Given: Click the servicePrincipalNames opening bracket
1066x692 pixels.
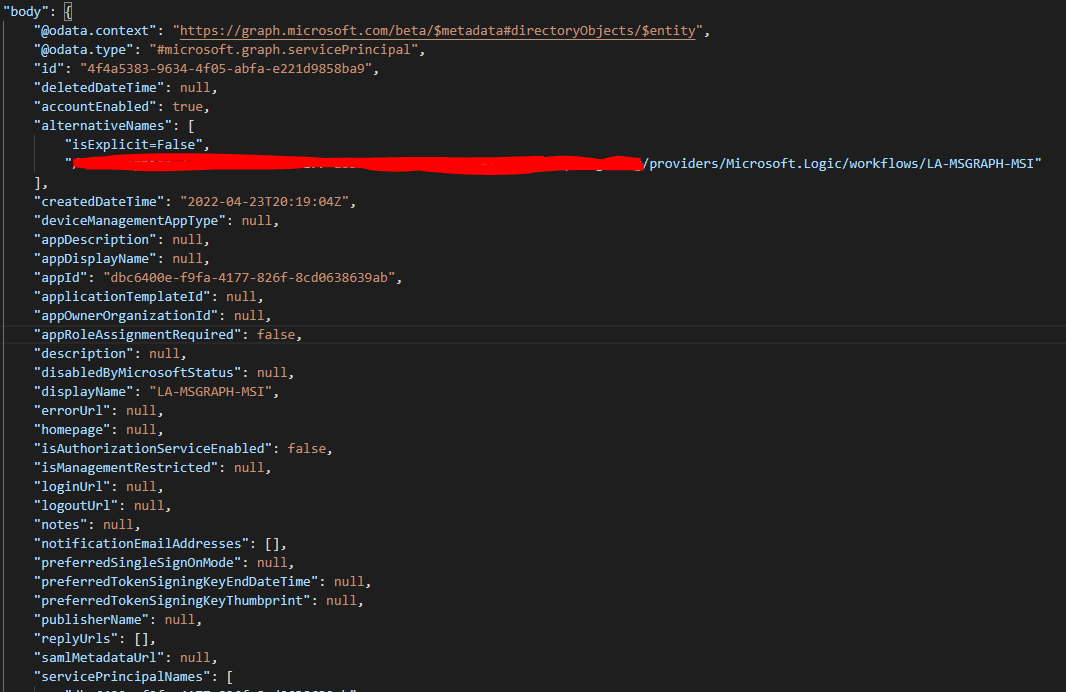Looking at the screenshot, I should (x=230, y=677).
